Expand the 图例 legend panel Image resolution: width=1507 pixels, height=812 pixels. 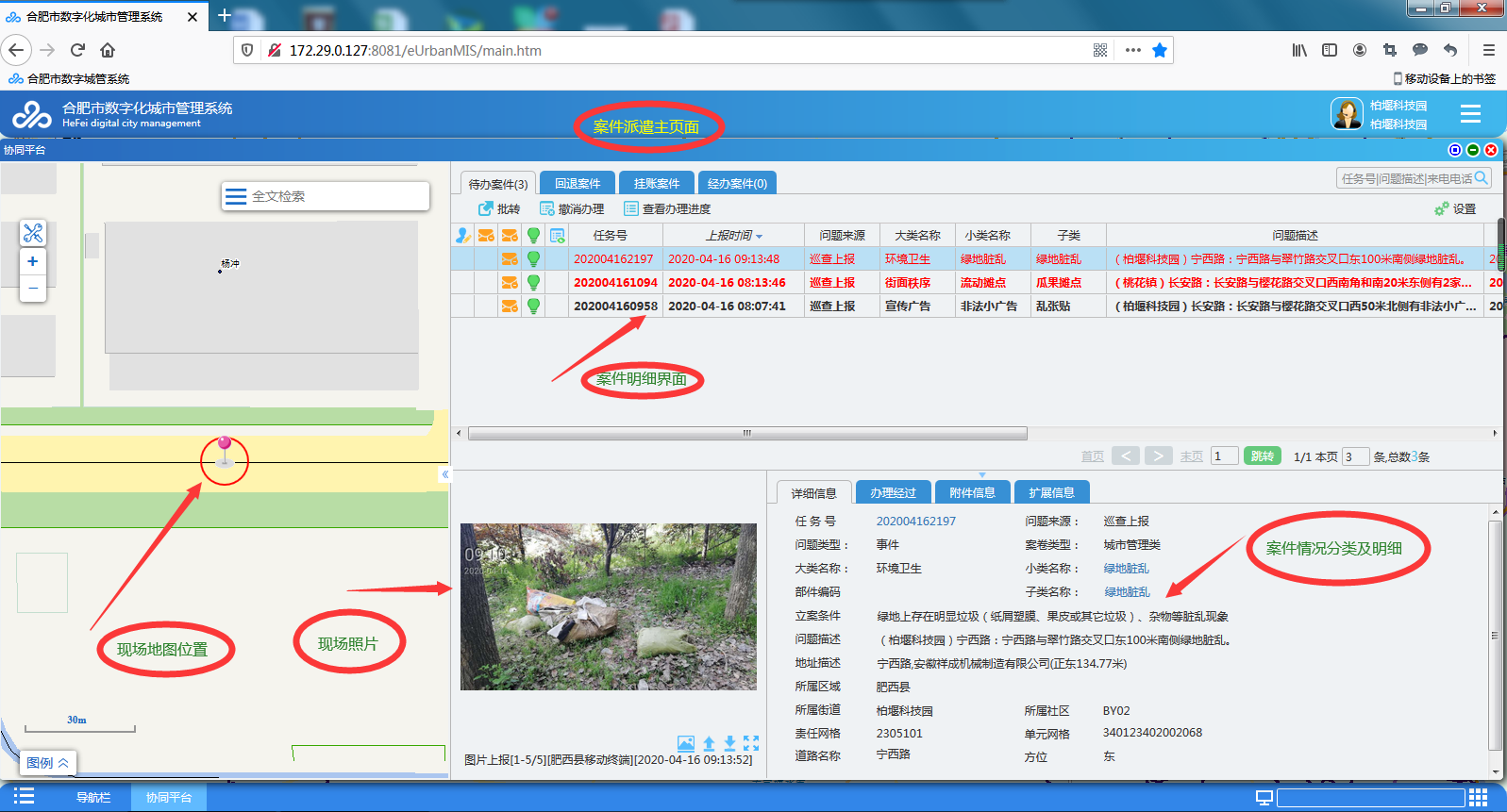click(48, 763)
